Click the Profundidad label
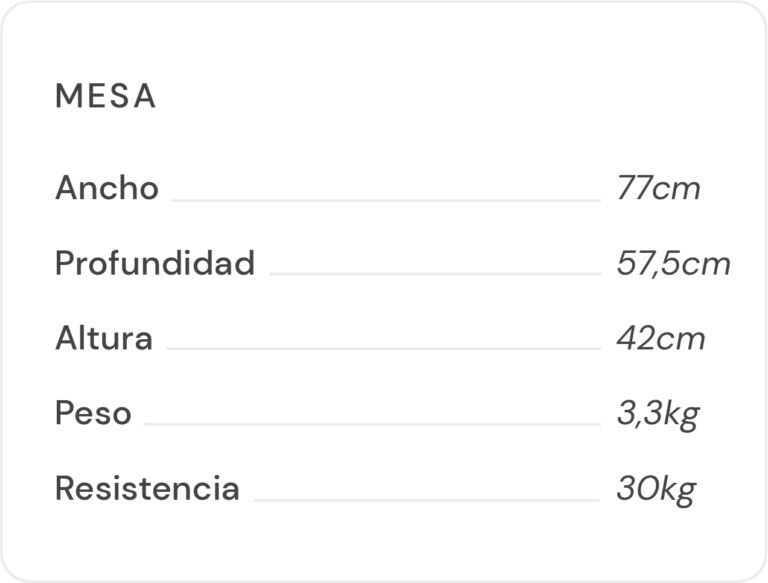Image resolution: width=768 pixels, height=583 pixels. pos(154,263)
